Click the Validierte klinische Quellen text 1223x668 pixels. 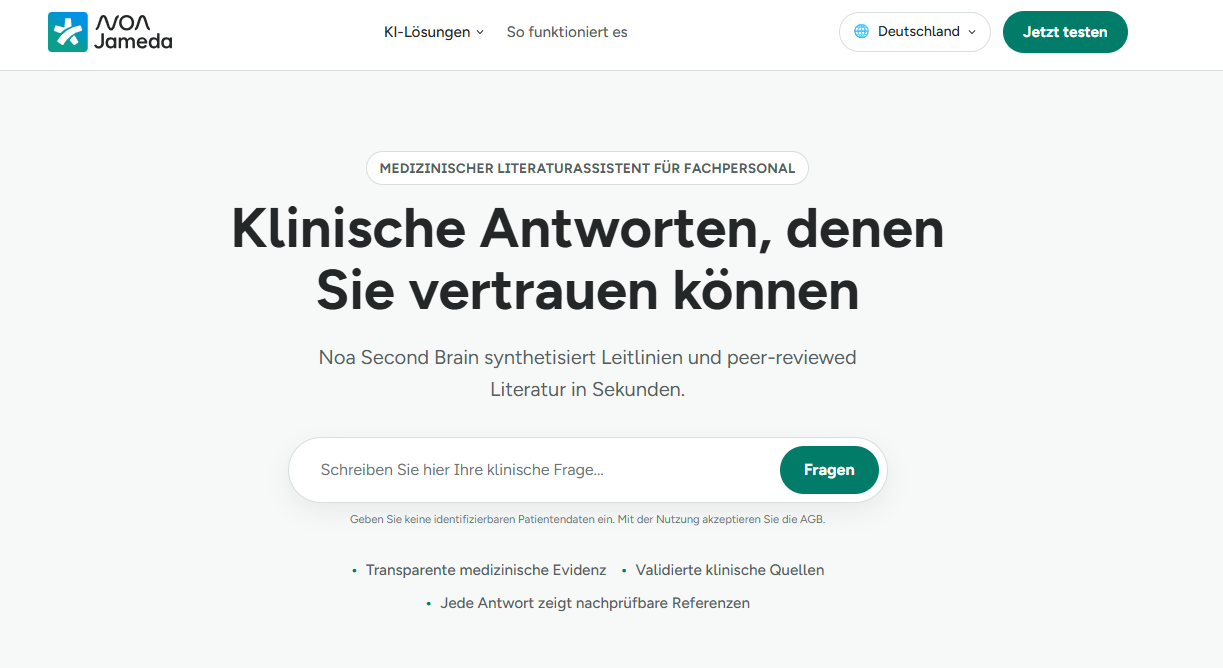coord(730,570)
